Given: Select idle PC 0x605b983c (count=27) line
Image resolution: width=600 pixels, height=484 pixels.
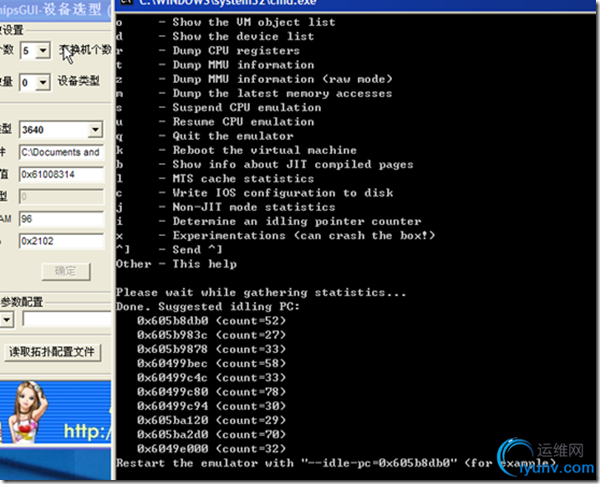Looking at the screenshot, I should pyautogui.click(x=211, y=335).
